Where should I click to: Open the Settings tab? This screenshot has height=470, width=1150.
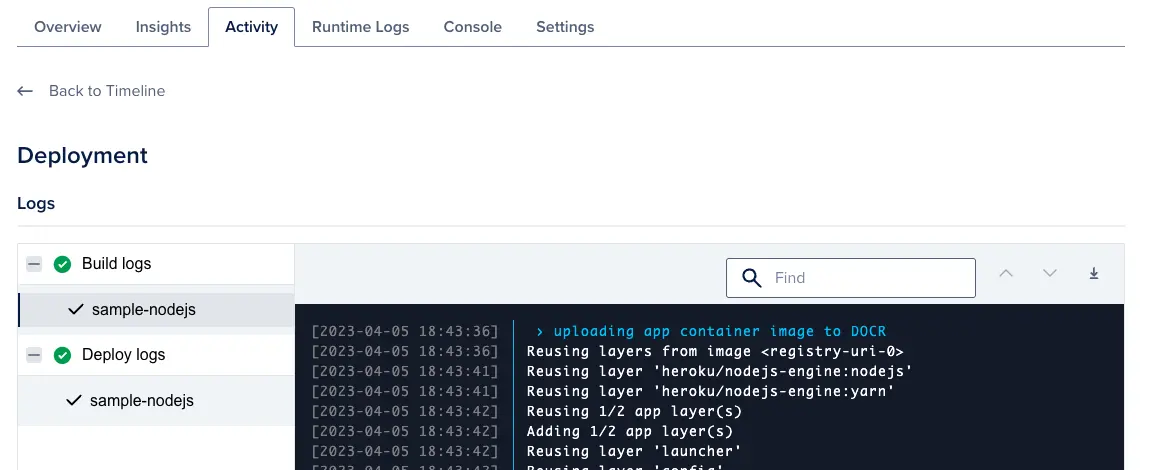565,27
